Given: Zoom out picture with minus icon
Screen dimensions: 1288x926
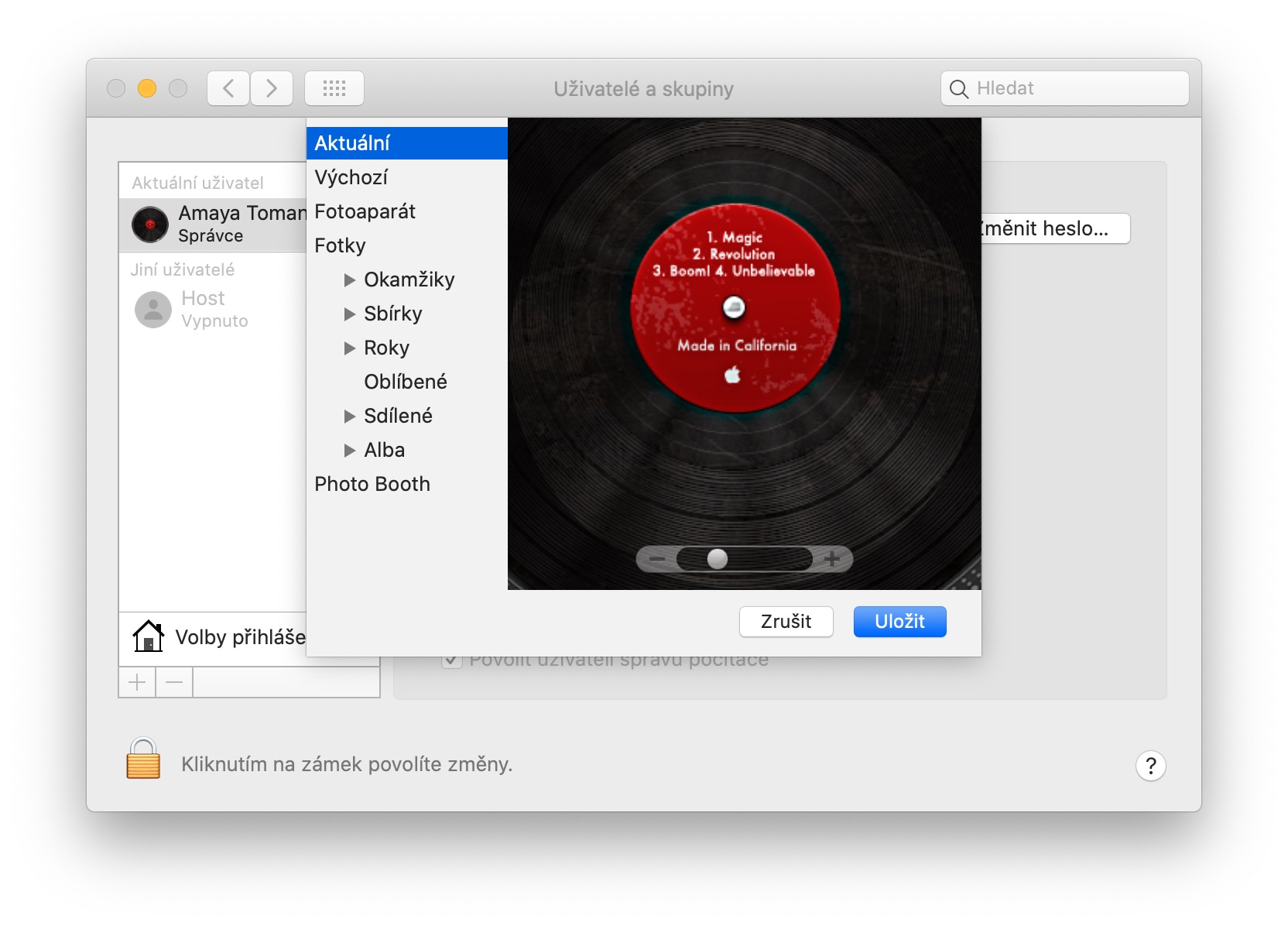Looking at the screenshot, I should click(x=657, y=559).
